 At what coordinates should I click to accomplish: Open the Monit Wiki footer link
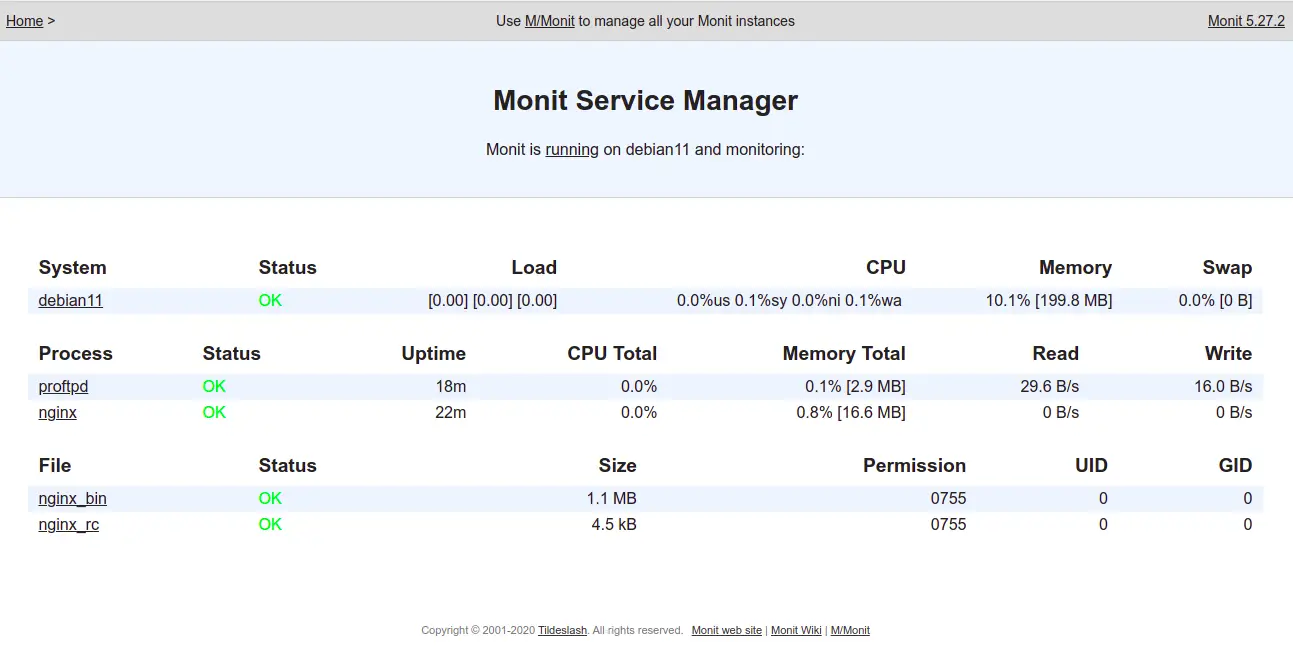coord(796,630)
